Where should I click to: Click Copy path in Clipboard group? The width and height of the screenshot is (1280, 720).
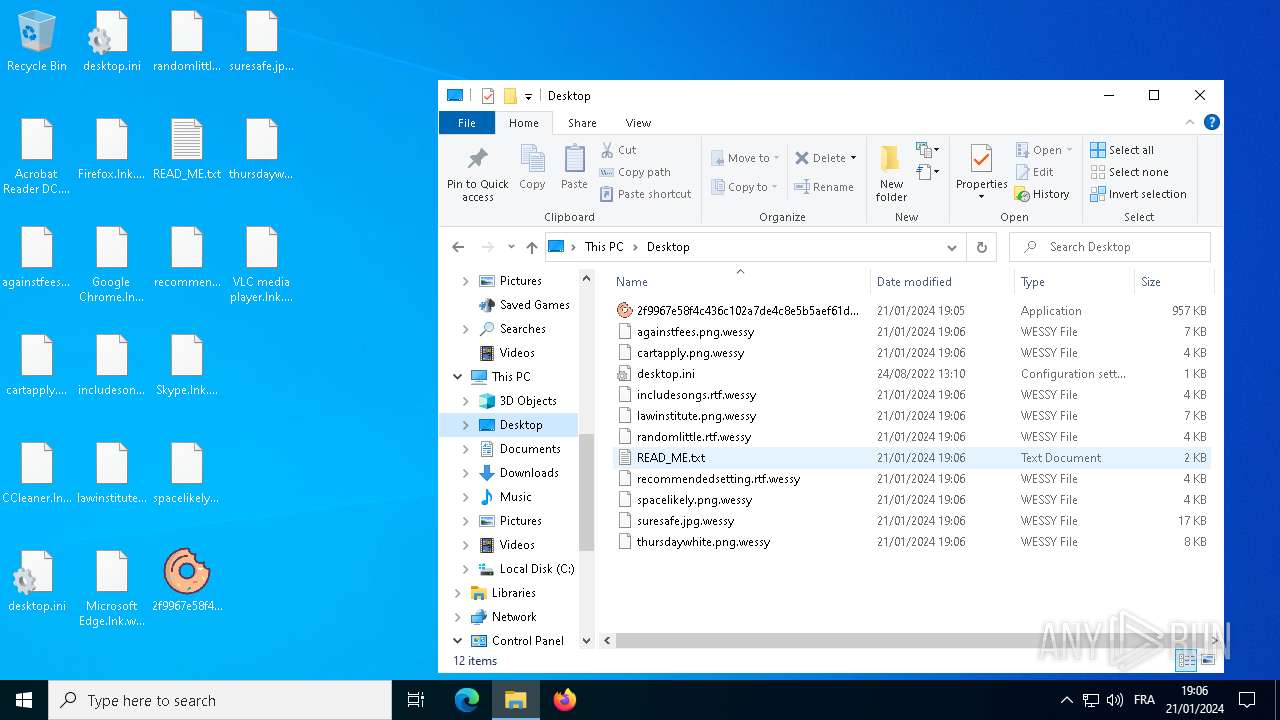[635, 172]
